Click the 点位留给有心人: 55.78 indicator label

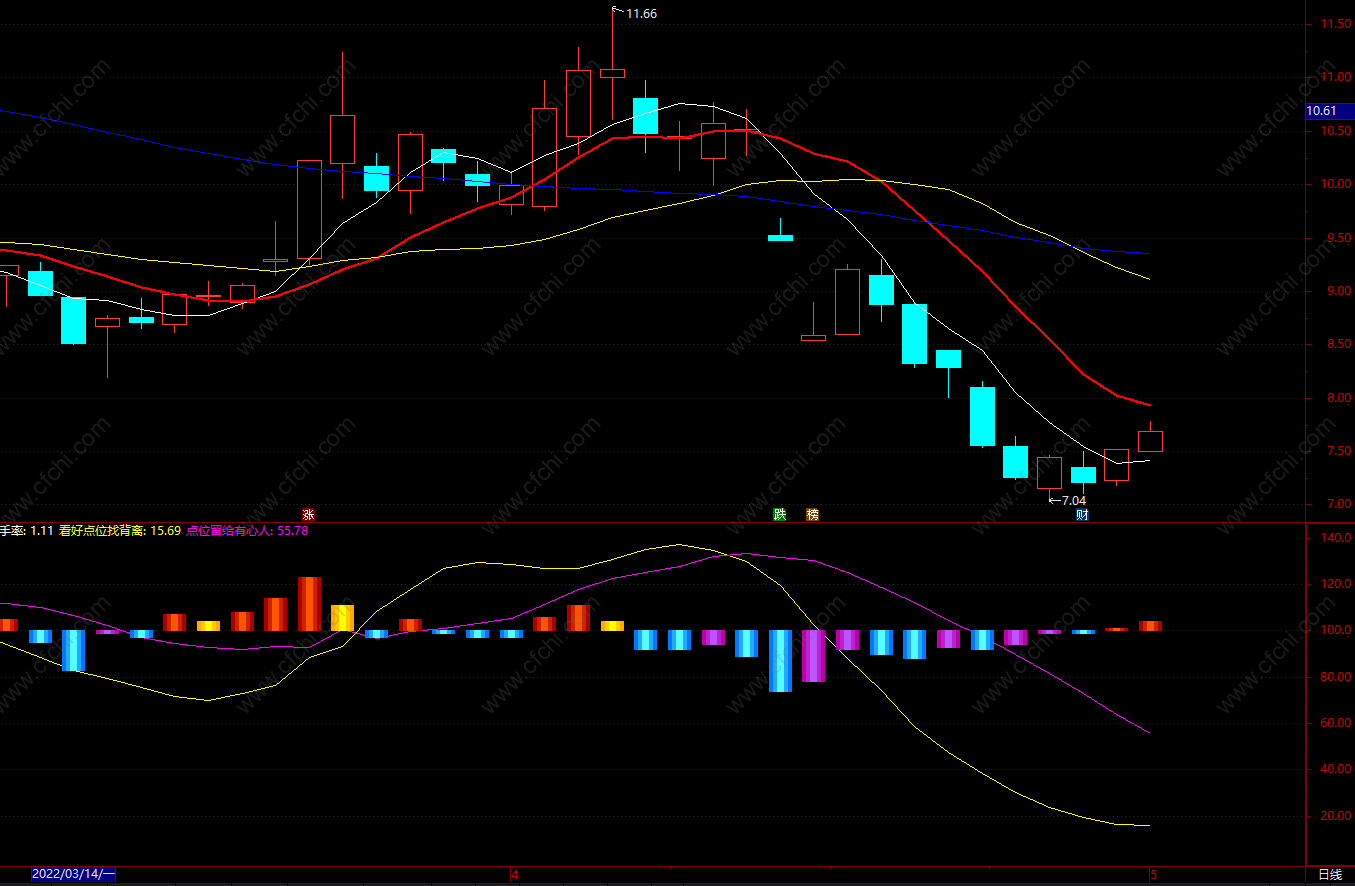[247, 531]
